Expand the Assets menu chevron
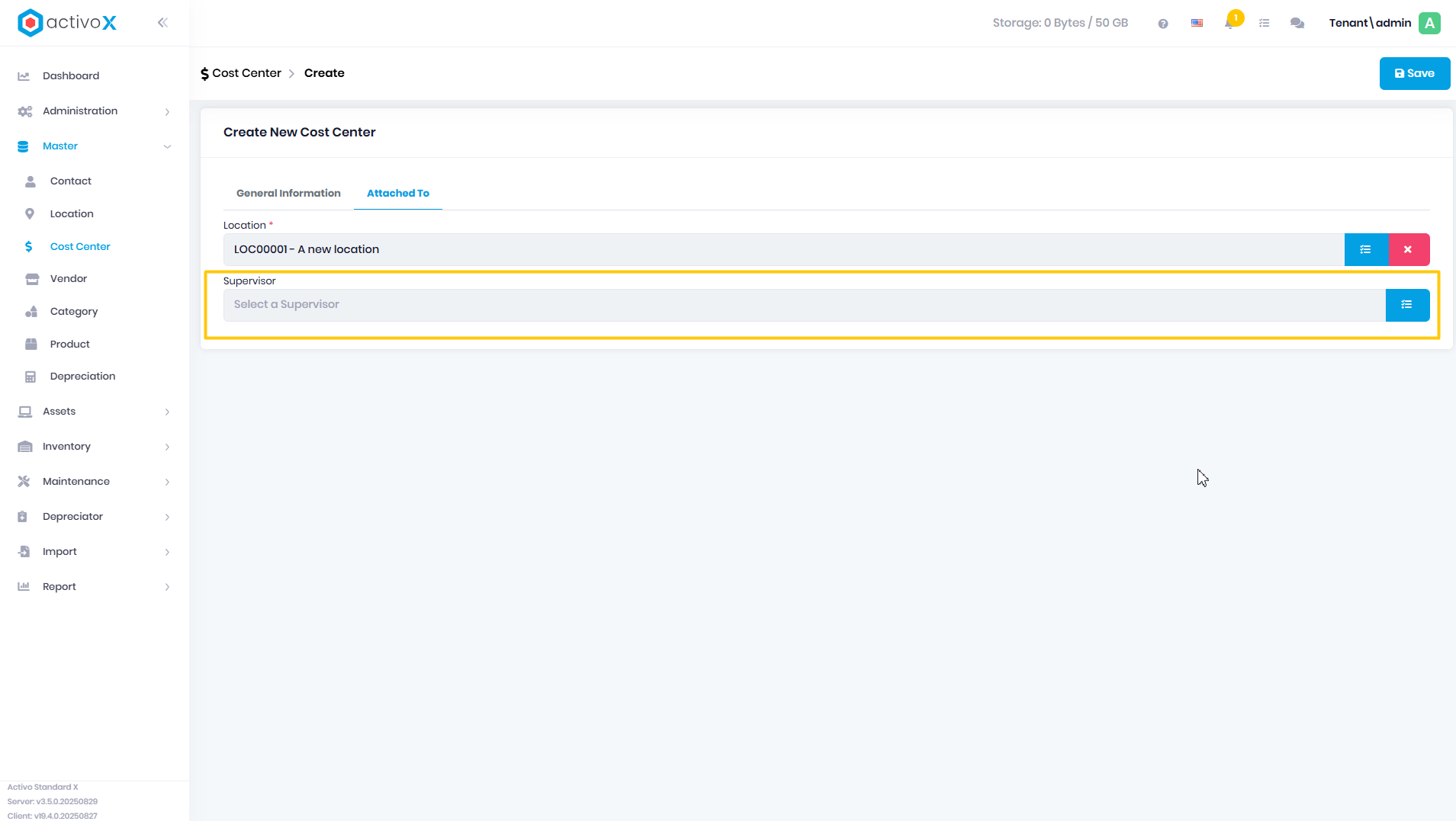 tap(167, 412)
